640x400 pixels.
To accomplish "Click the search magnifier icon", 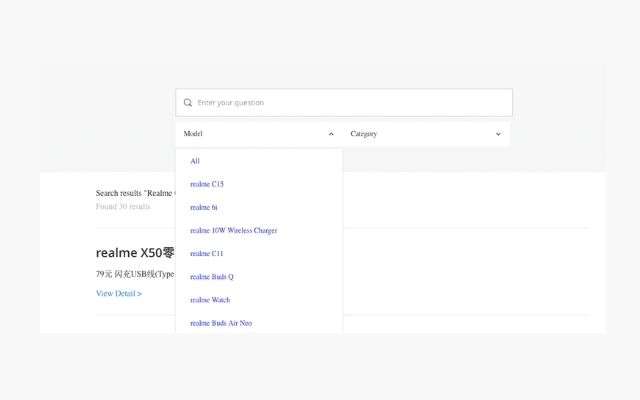I will click(188, 102).
